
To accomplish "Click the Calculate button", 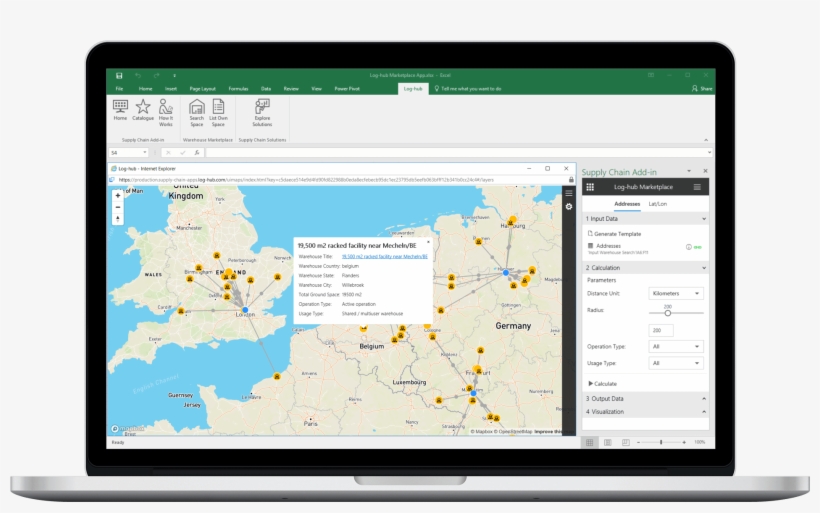I will pyautogui.click(x=602, y=383).
